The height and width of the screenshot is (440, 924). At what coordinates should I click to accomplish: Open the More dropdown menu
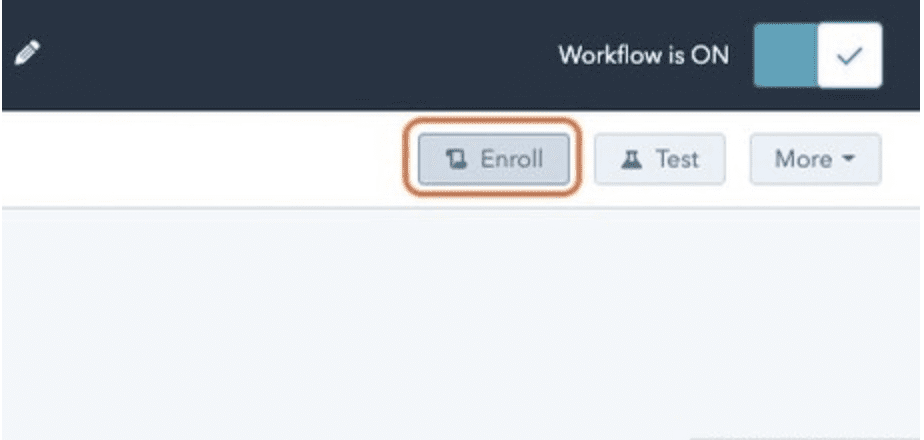pyautogui.click(x=815, y=159)
